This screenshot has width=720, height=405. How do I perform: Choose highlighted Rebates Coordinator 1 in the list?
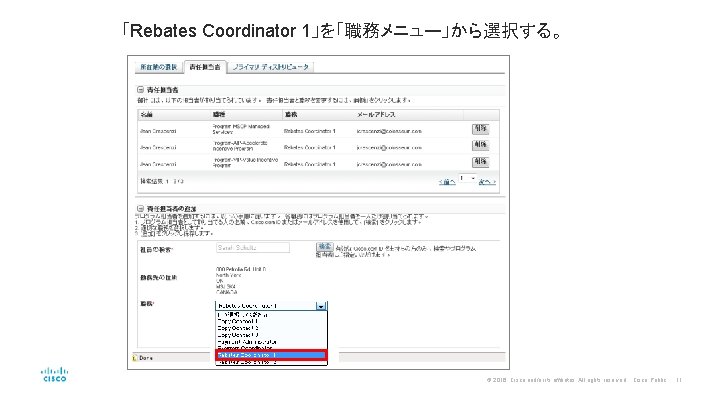pyautogui.click(x=271, y=355)
